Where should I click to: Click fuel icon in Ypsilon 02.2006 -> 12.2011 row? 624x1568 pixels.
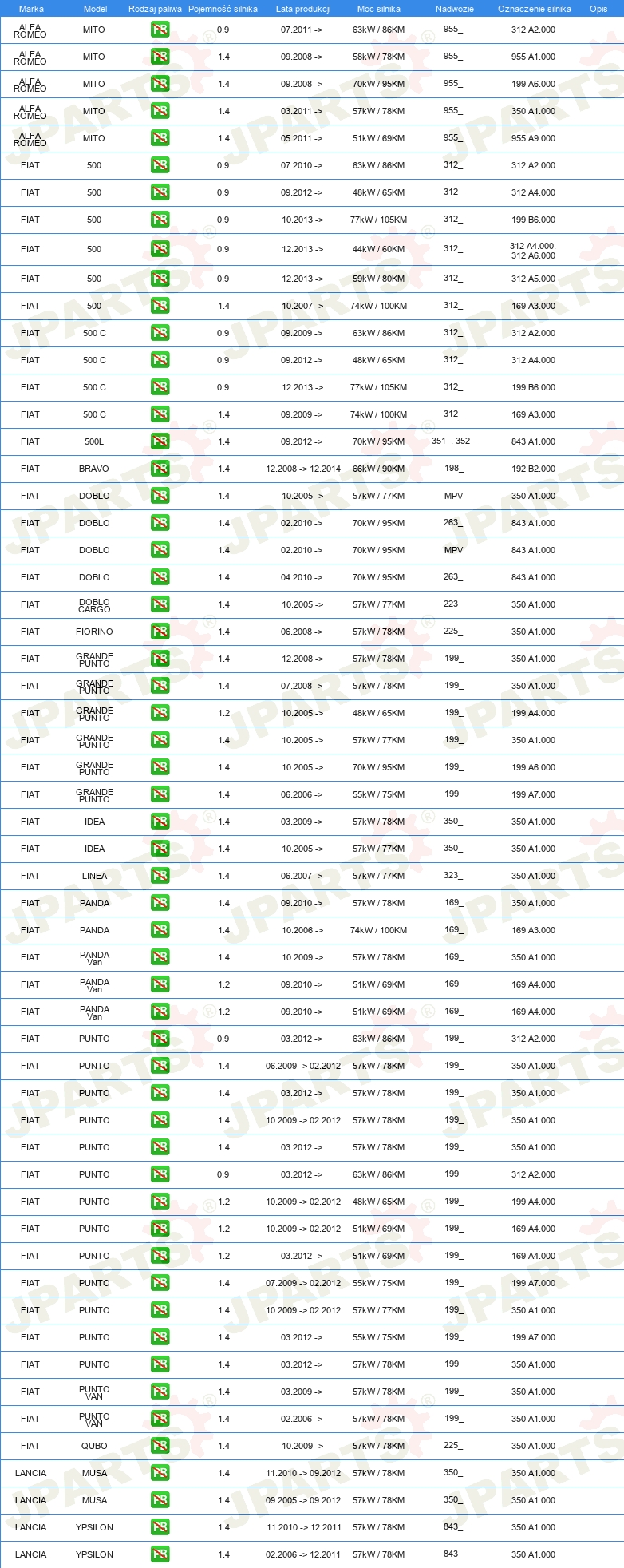click(160, 1554)
